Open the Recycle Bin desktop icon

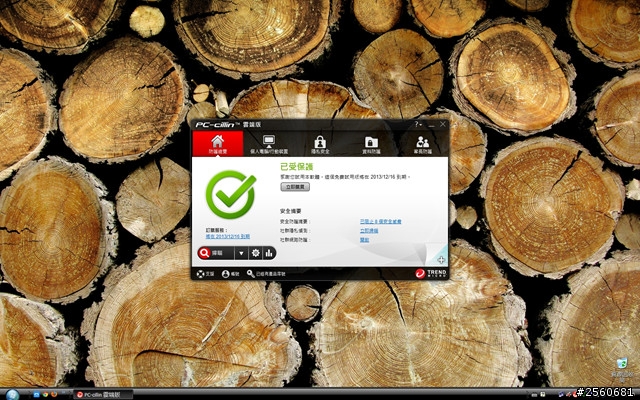[622, 369]
